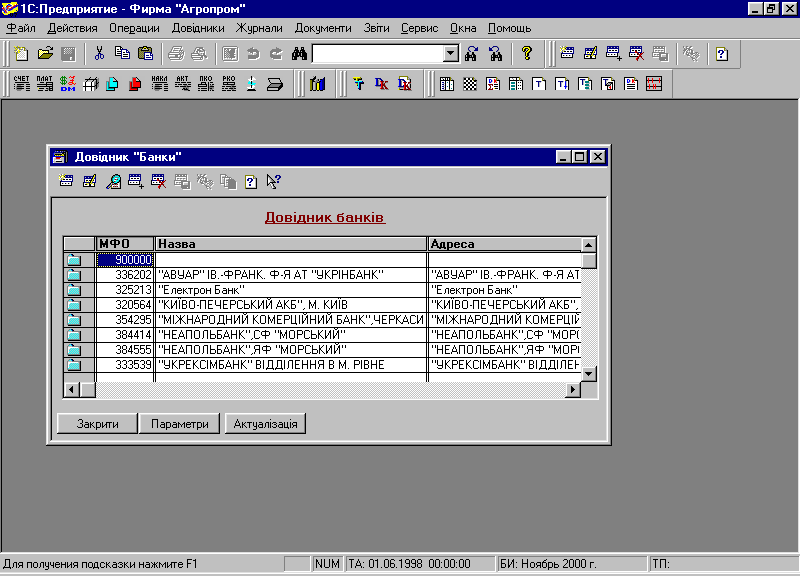Click New row icon in Банки window toolbar
The width and height of the screenshot is (800, 576).
[x=66, y=181]
